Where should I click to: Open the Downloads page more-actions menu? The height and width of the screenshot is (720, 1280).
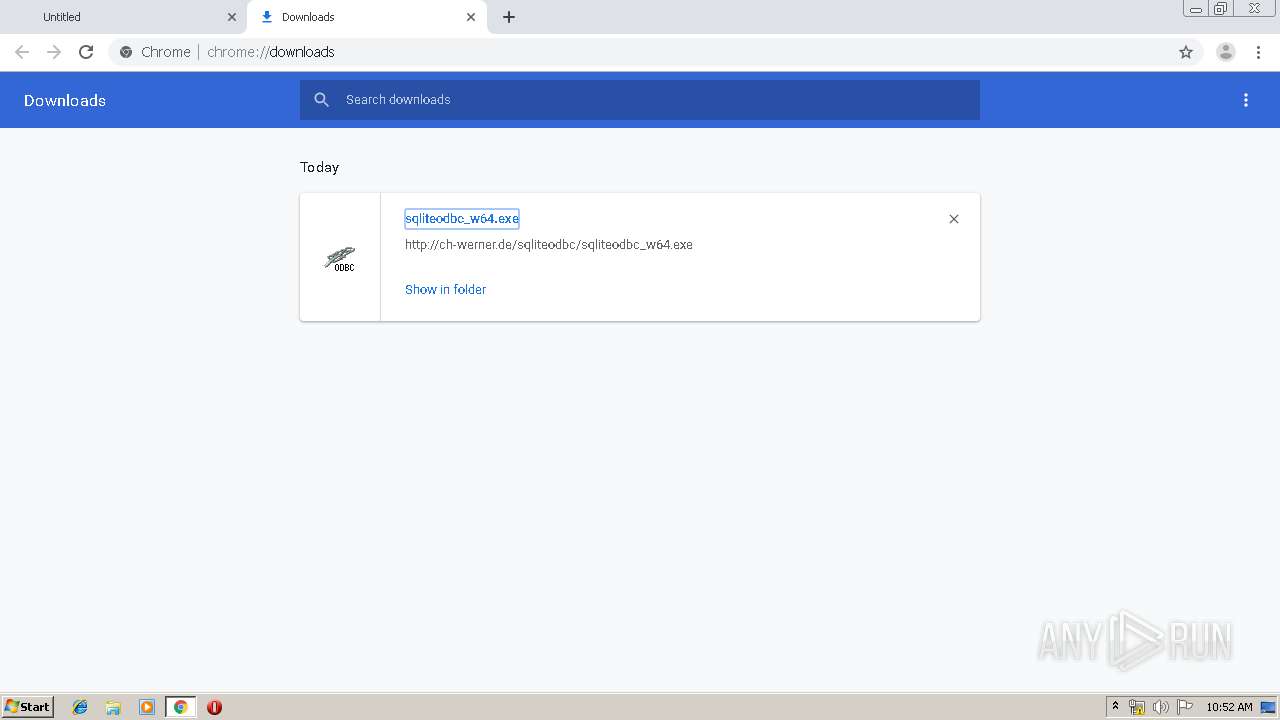click(x=1246, y=100)
